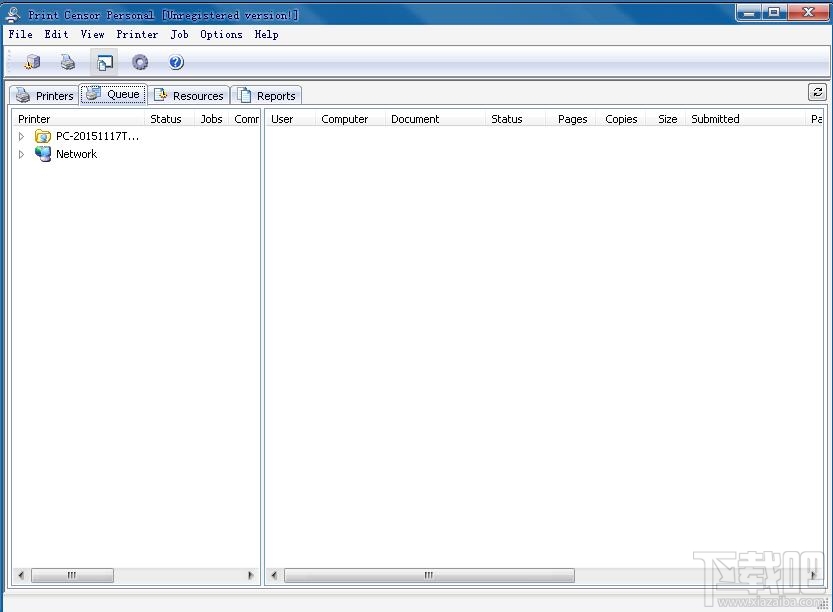833x612 pixels.
Task: Minimize the Print Censor window
Action: coord(749,12)
